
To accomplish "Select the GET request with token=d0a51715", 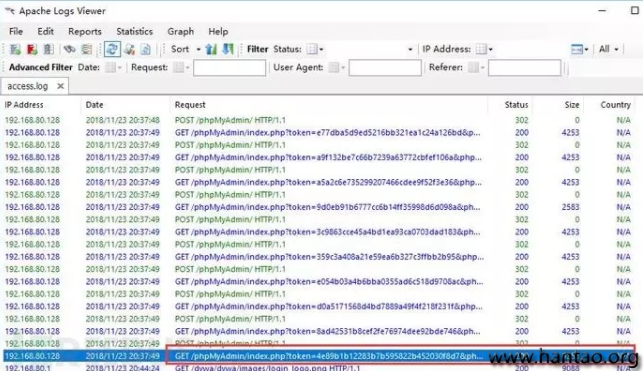I will 328,306.
